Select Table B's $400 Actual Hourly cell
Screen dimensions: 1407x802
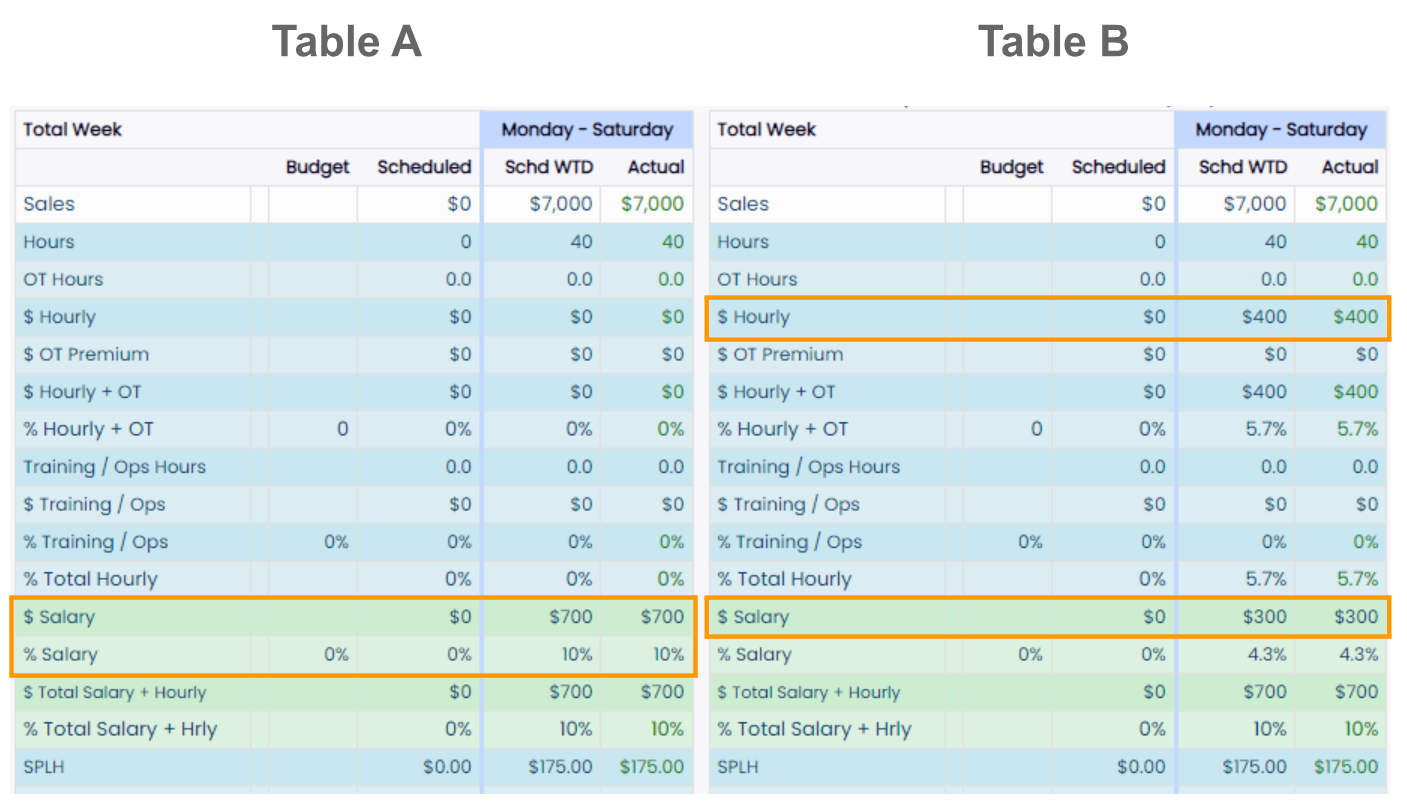(x=1355, y=317)
